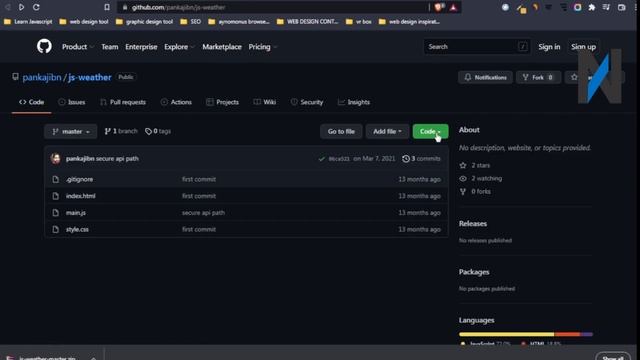Click the repository icon before pankajibn
Screen dimensions: 640x360
coord(15,77)
